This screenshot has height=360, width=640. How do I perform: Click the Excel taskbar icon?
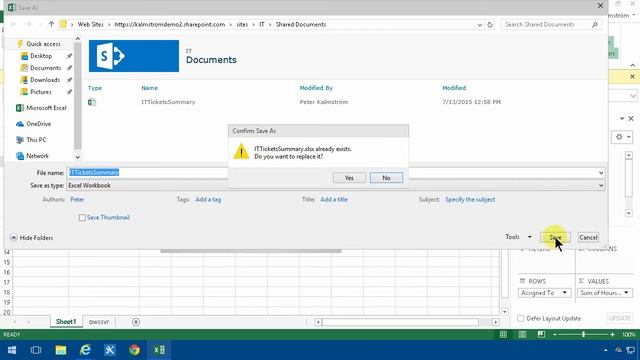[x=159, y=350]
